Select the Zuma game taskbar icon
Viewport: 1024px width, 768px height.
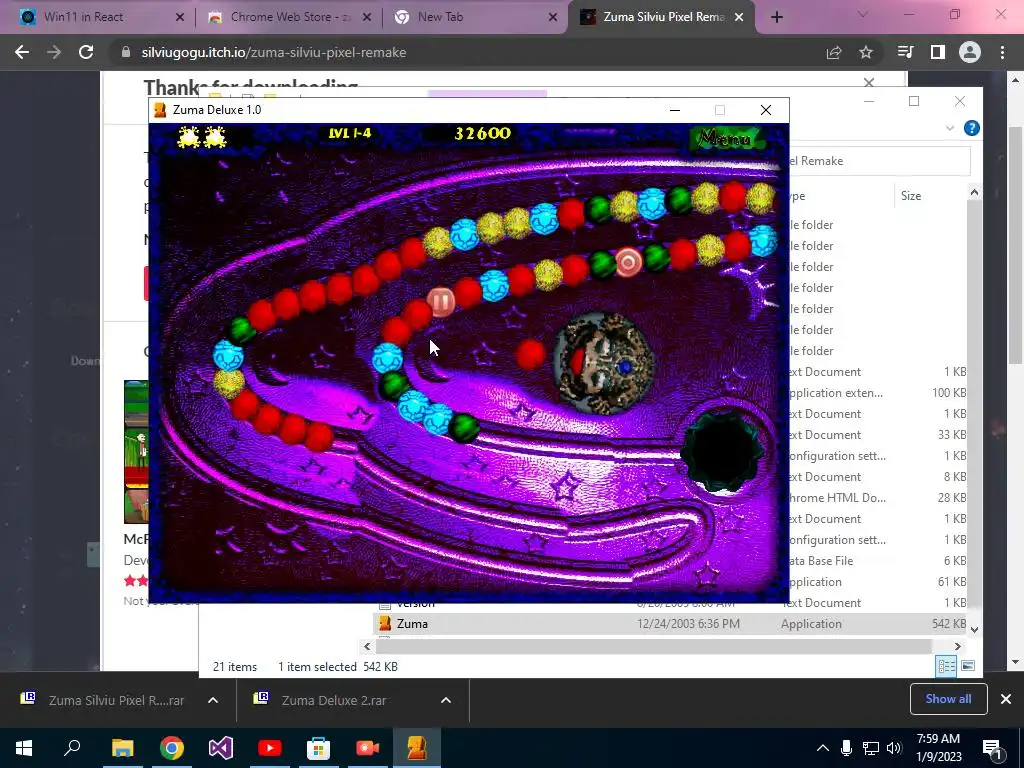417,748
